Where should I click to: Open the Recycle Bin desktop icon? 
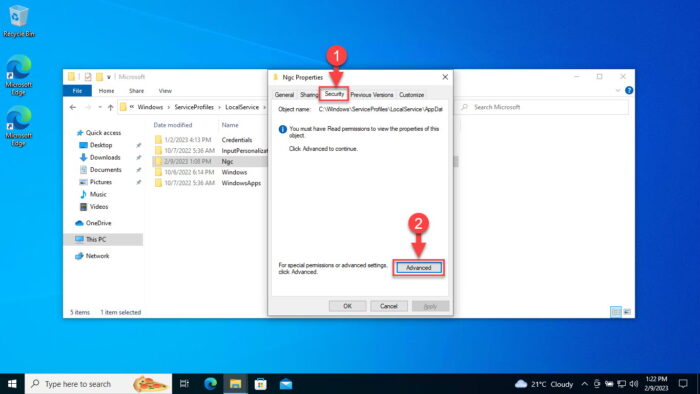click(x=18, y=21)
